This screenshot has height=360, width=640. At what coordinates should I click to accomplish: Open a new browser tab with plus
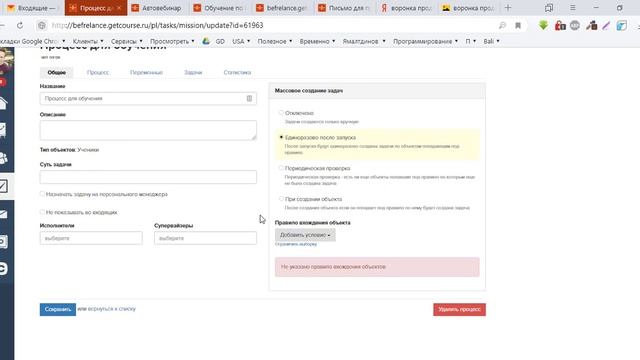(508, 8)
